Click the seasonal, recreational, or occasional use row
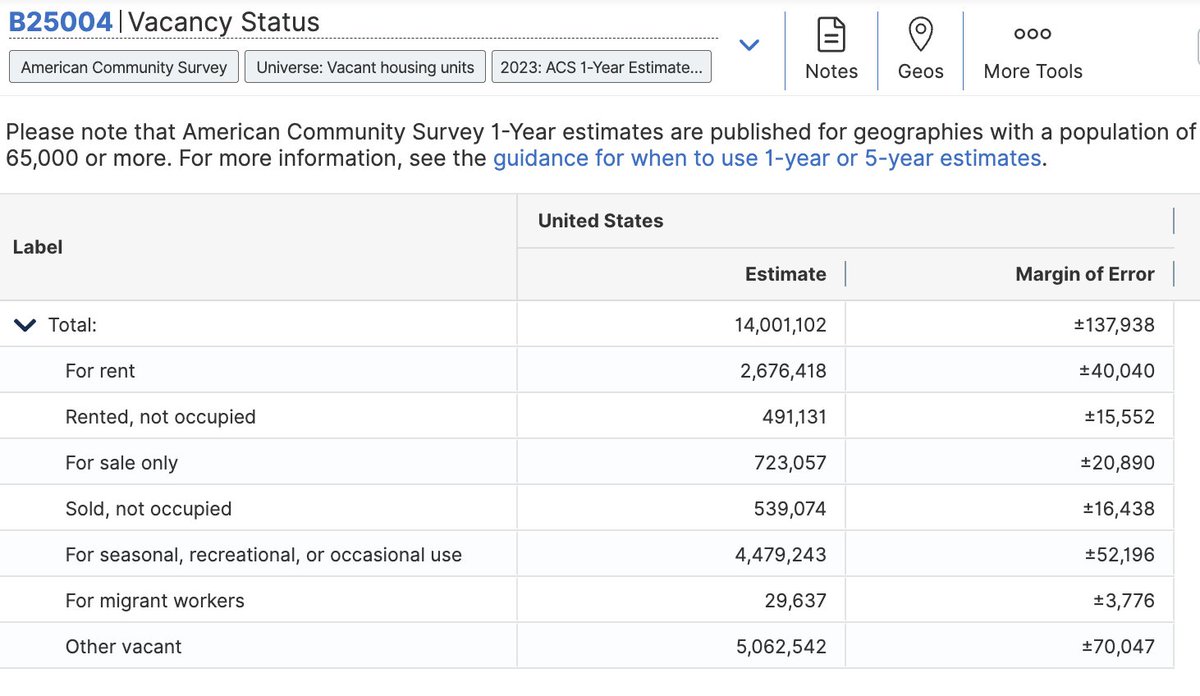The height and width of the screenshot is (696, 1200). pos(600,555)
